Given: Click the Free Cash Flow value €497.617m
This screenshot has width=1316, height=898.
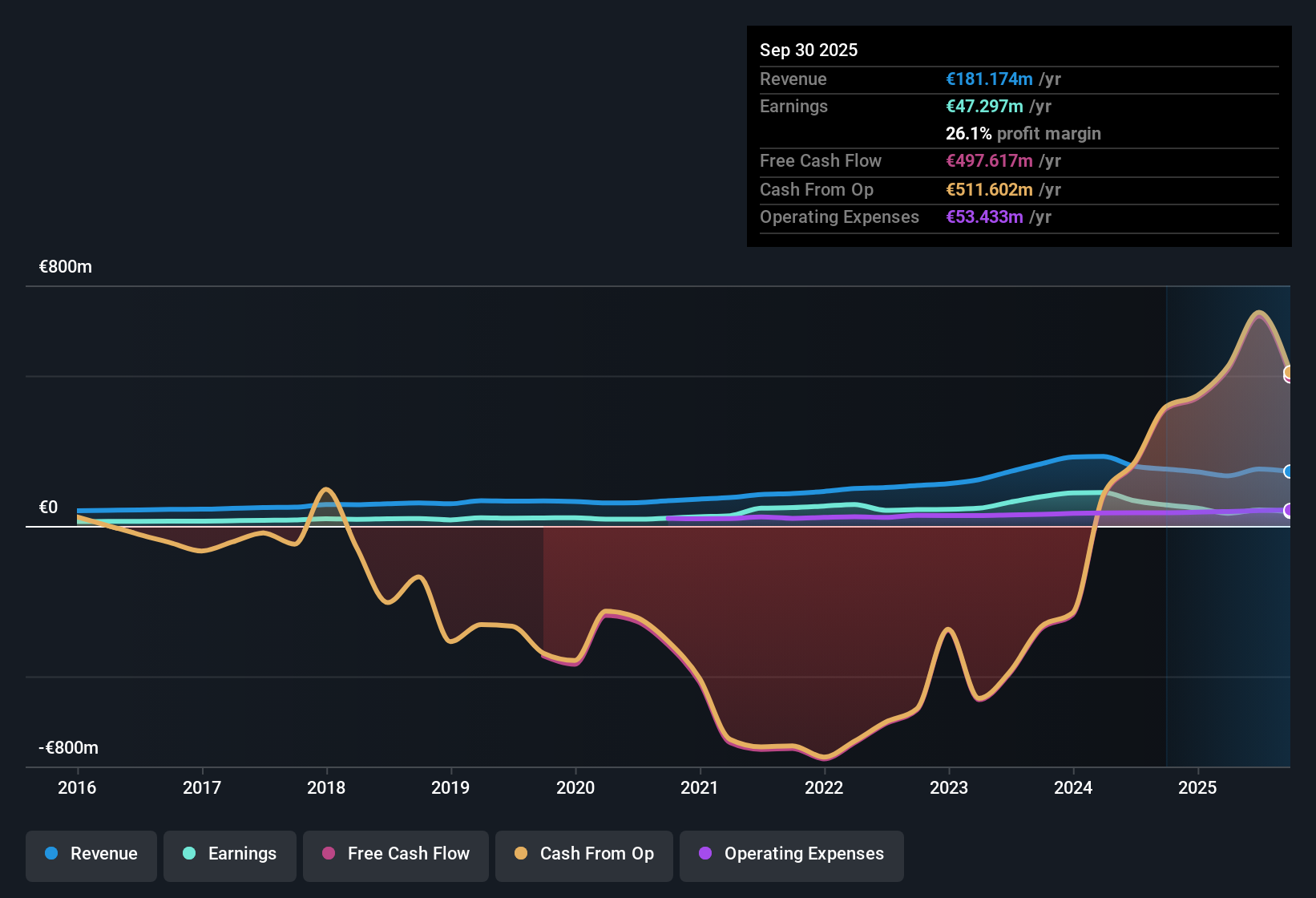Looking at the screenshot, I should click(x=989, y=161).
